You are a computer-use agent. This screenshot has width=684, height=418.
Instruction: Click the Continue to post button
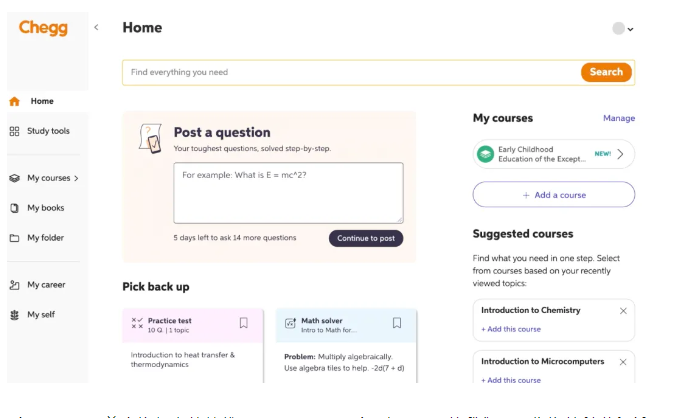pos(366,238)
